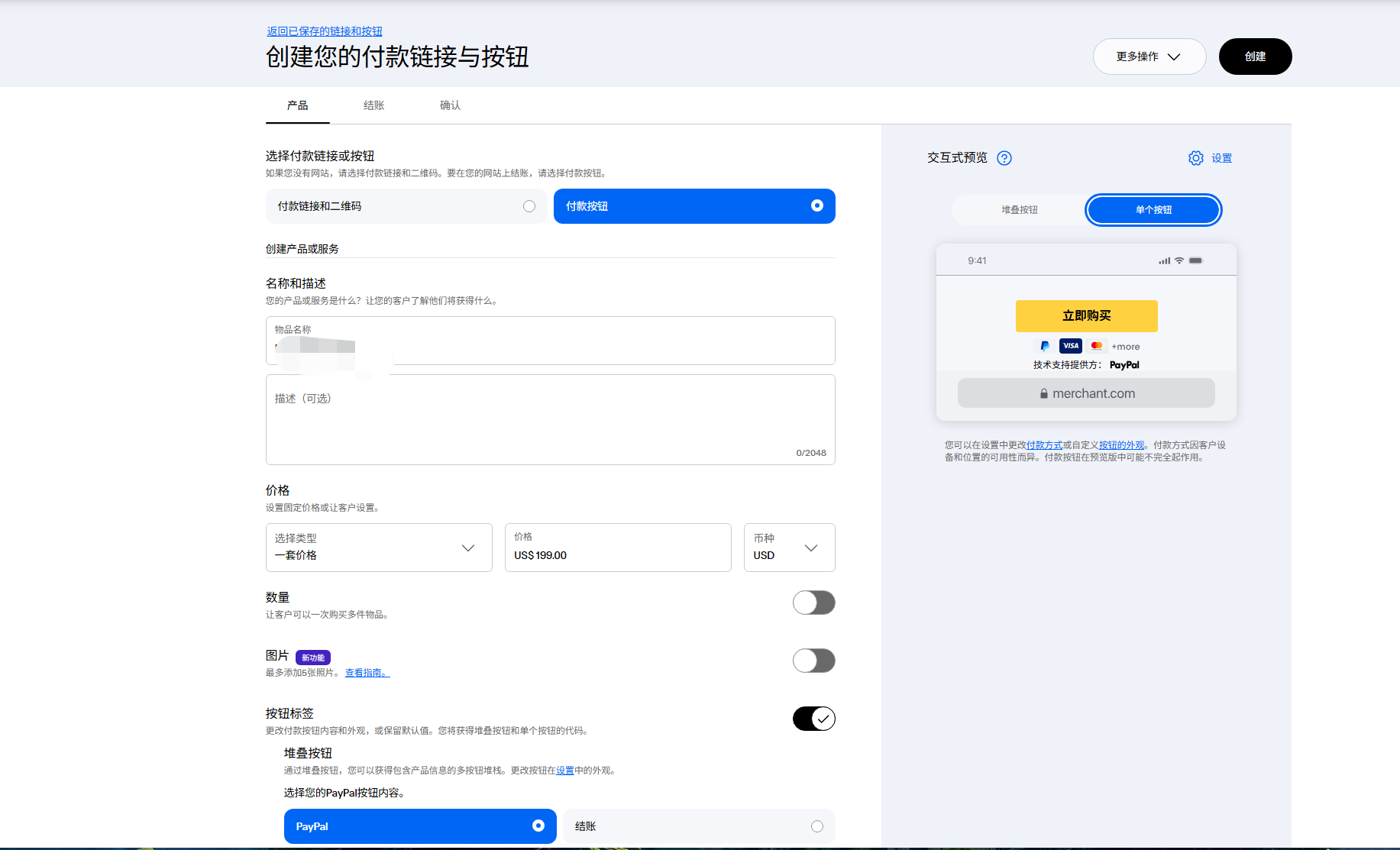Click the 选择您的PayPal按钮内容 label
Image resolution: width=1400 pixels, height=850 pixels.
click(344, 793)
